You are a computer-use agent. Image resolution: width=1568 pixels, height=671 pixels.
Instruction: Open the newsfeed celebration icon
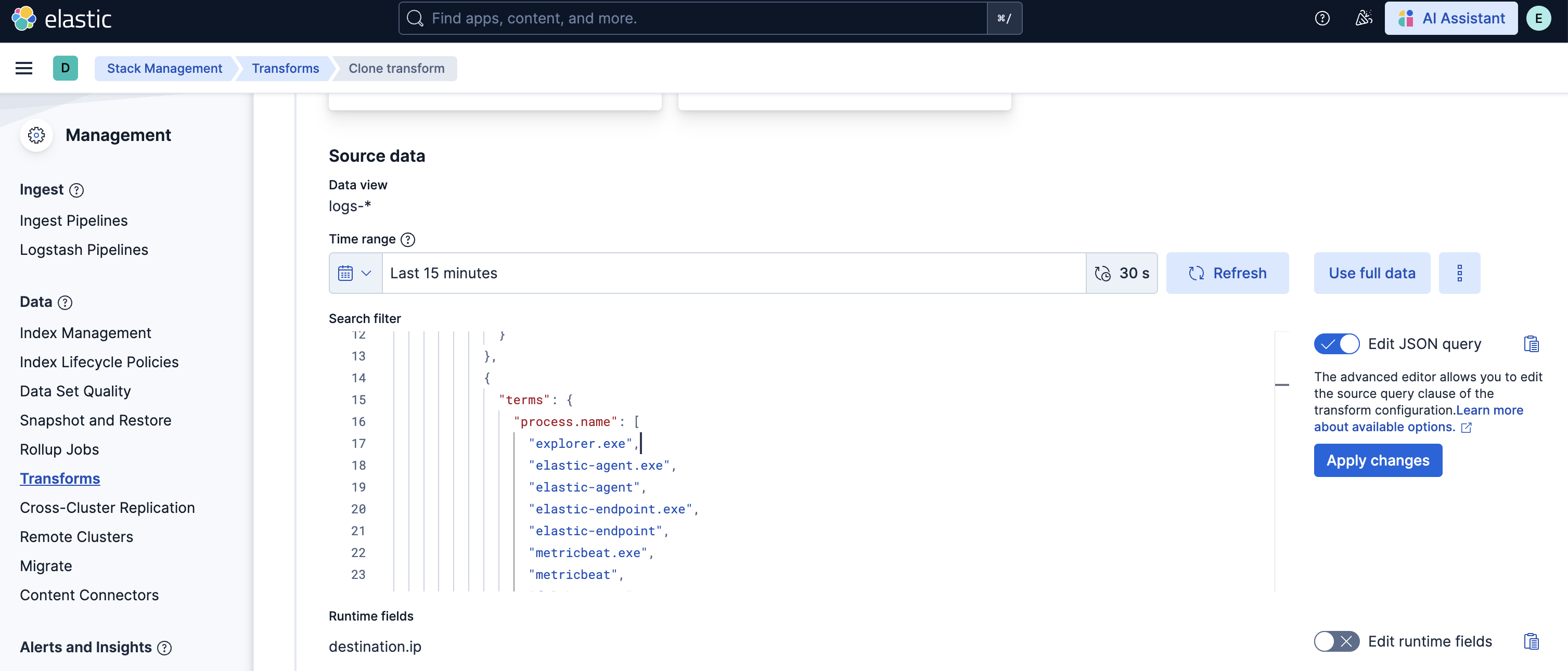point(1364,18)
